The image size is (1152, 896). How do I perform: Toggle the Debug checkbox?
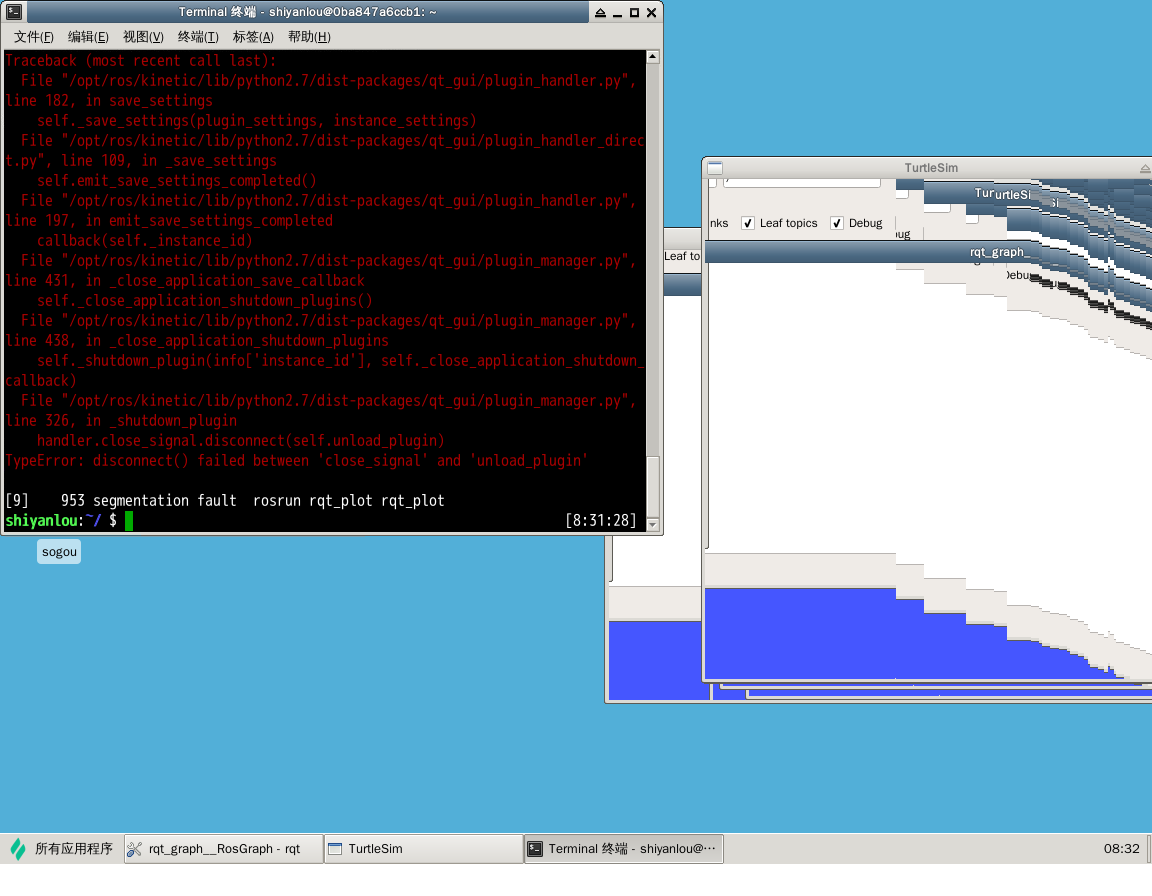[x=837, y=223]
